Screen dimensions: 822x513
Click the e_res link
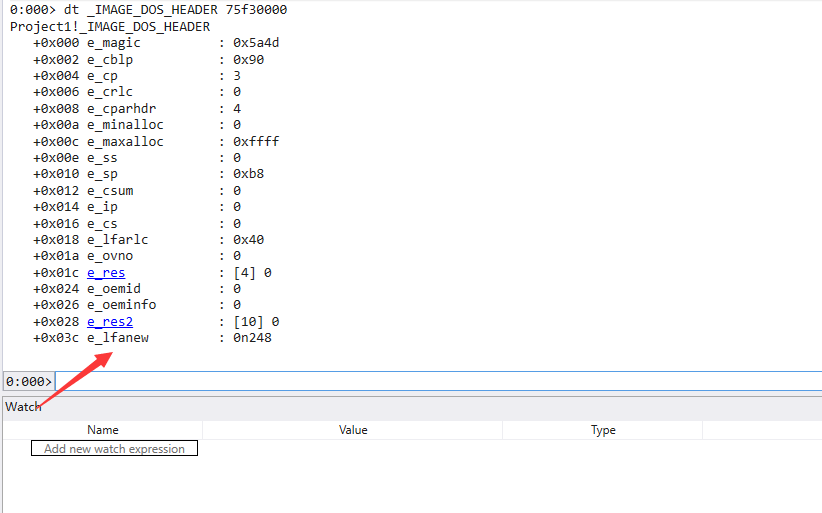(106, 272)
